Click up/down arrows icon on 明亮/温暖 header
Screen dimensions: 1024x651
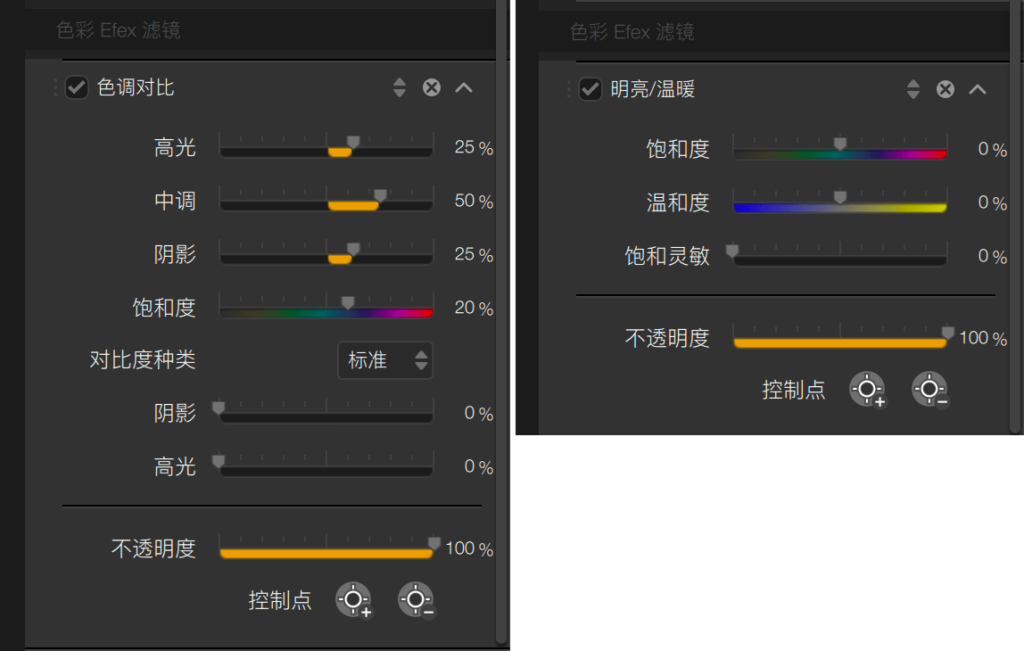click(913, 90)
